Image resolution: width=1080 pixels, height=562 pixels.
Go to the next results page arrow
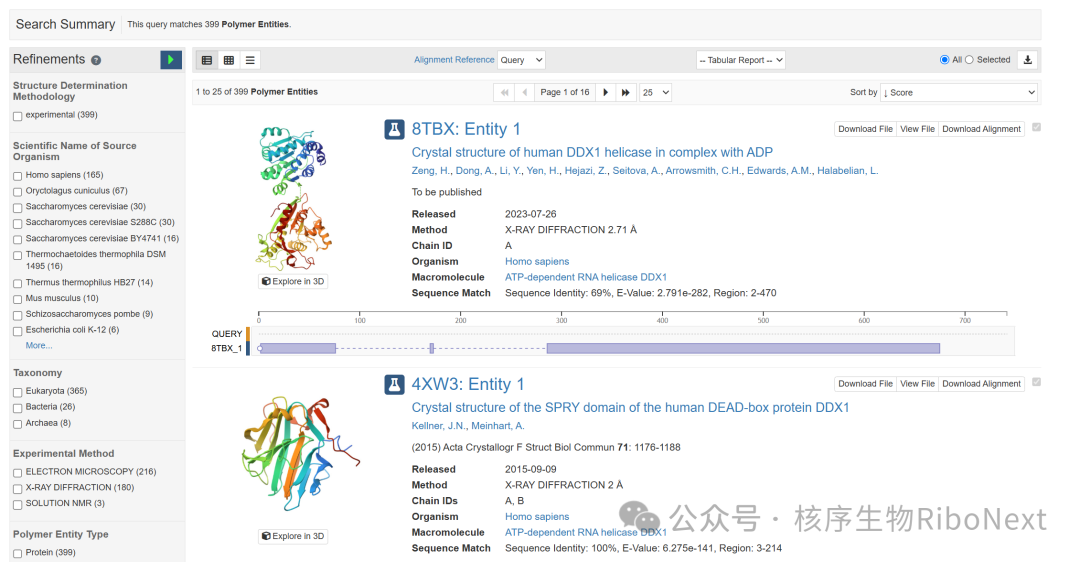pos(605,92)
